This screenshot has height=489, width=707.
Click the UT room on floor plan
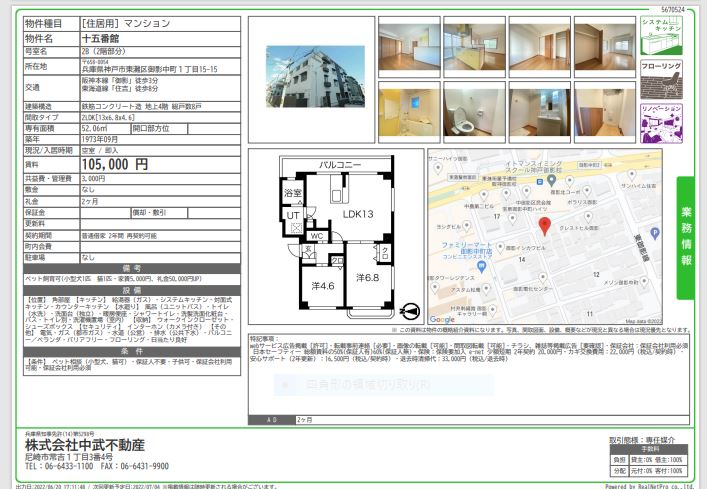pos(293,215)
